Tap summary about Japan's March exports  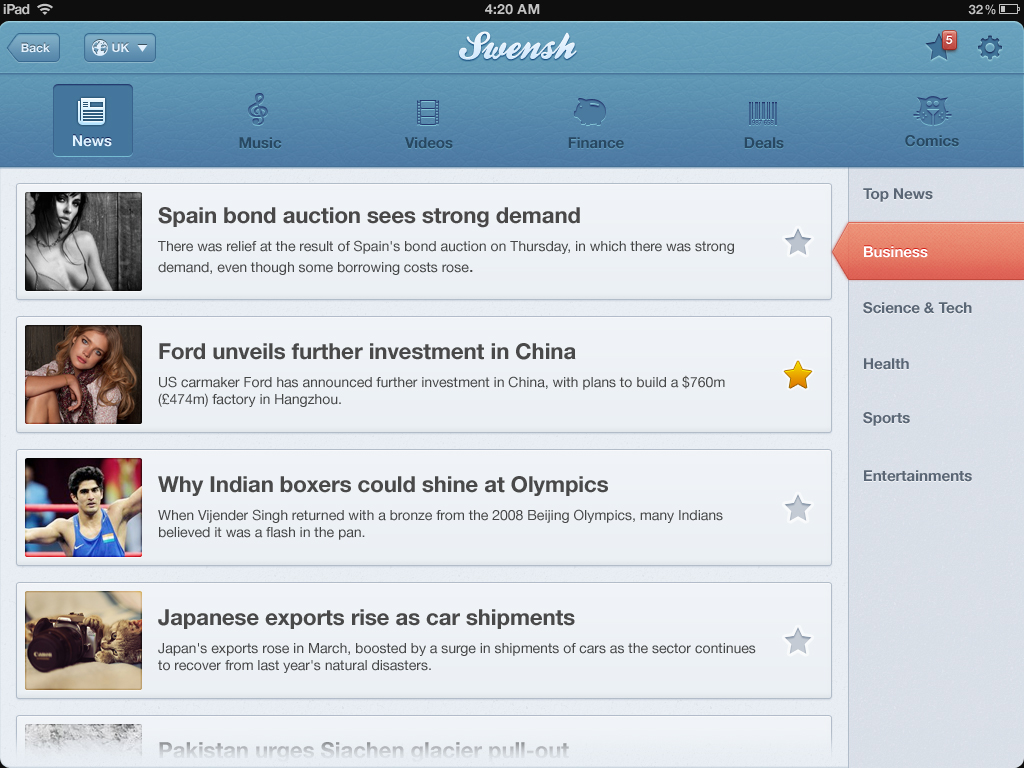pyautogui.click(x=456, y=657)
